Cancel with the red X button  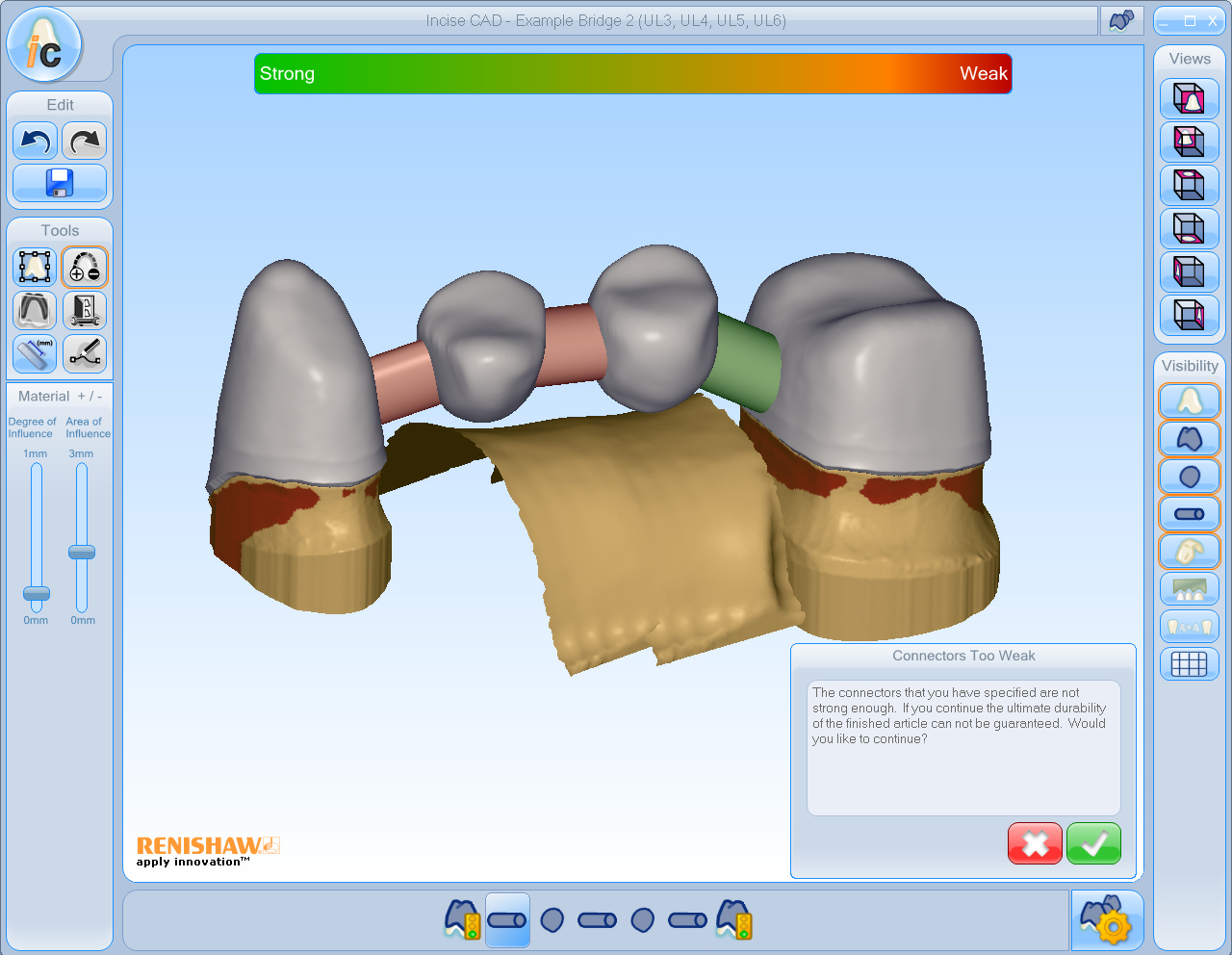click(1035, 843)
